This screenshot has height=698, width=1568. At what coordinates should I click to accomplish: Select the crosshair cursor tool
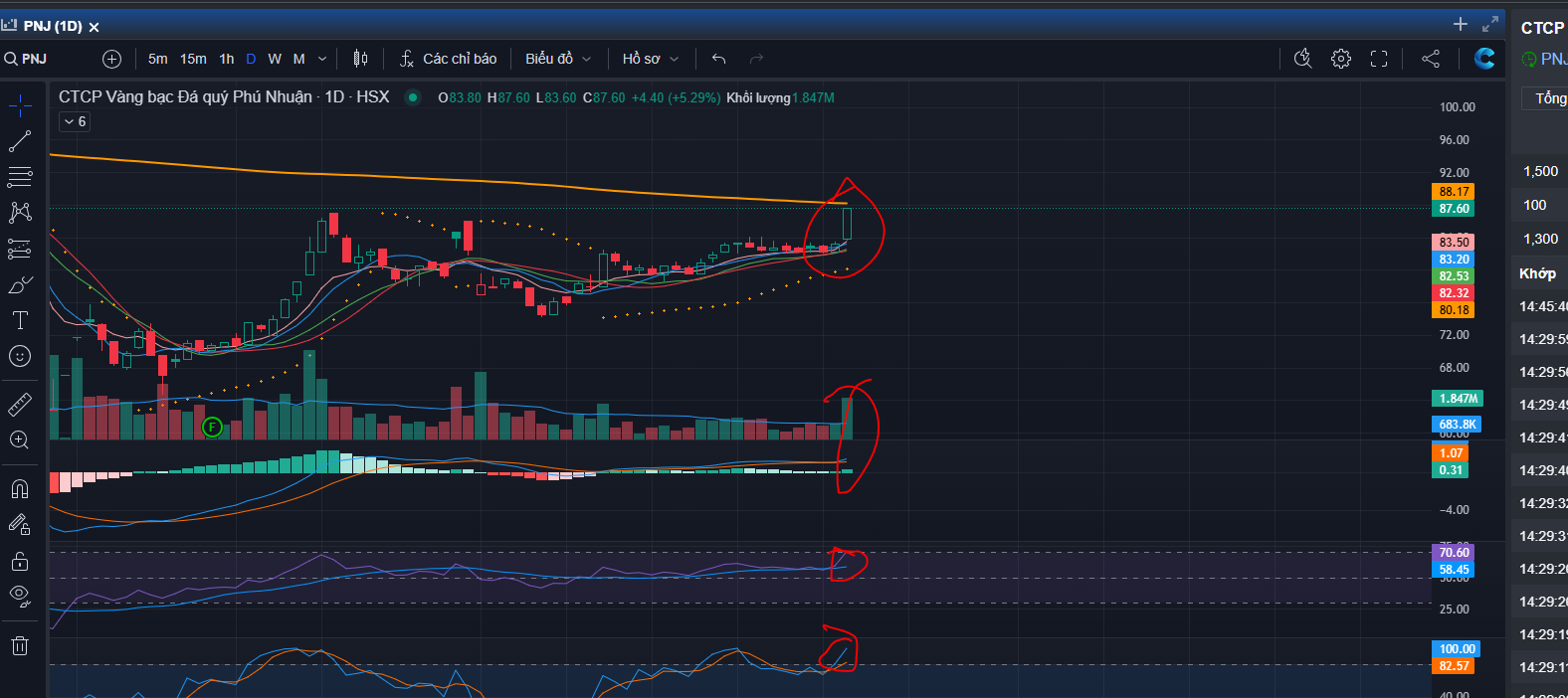20,105
